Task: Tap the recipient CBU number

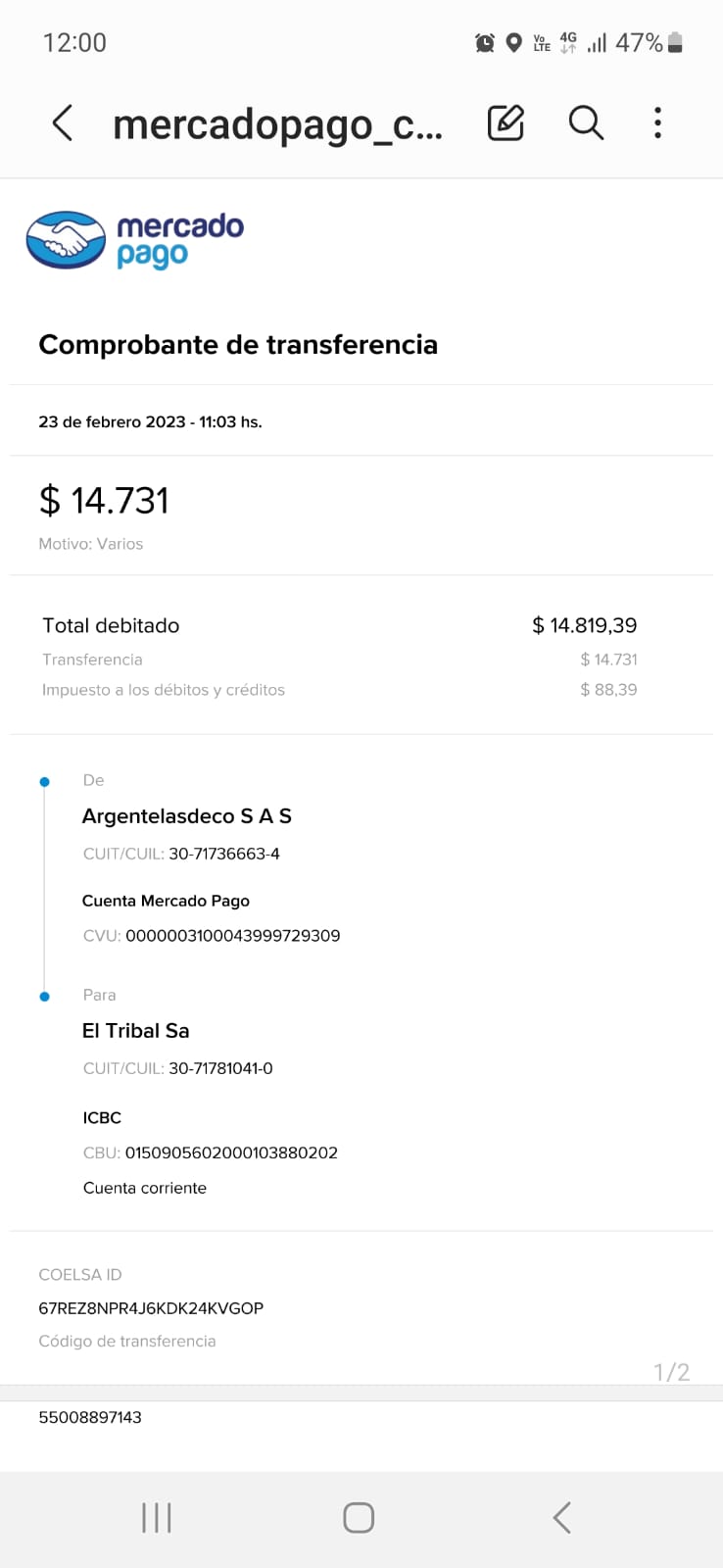Action: coord(231,1152)
